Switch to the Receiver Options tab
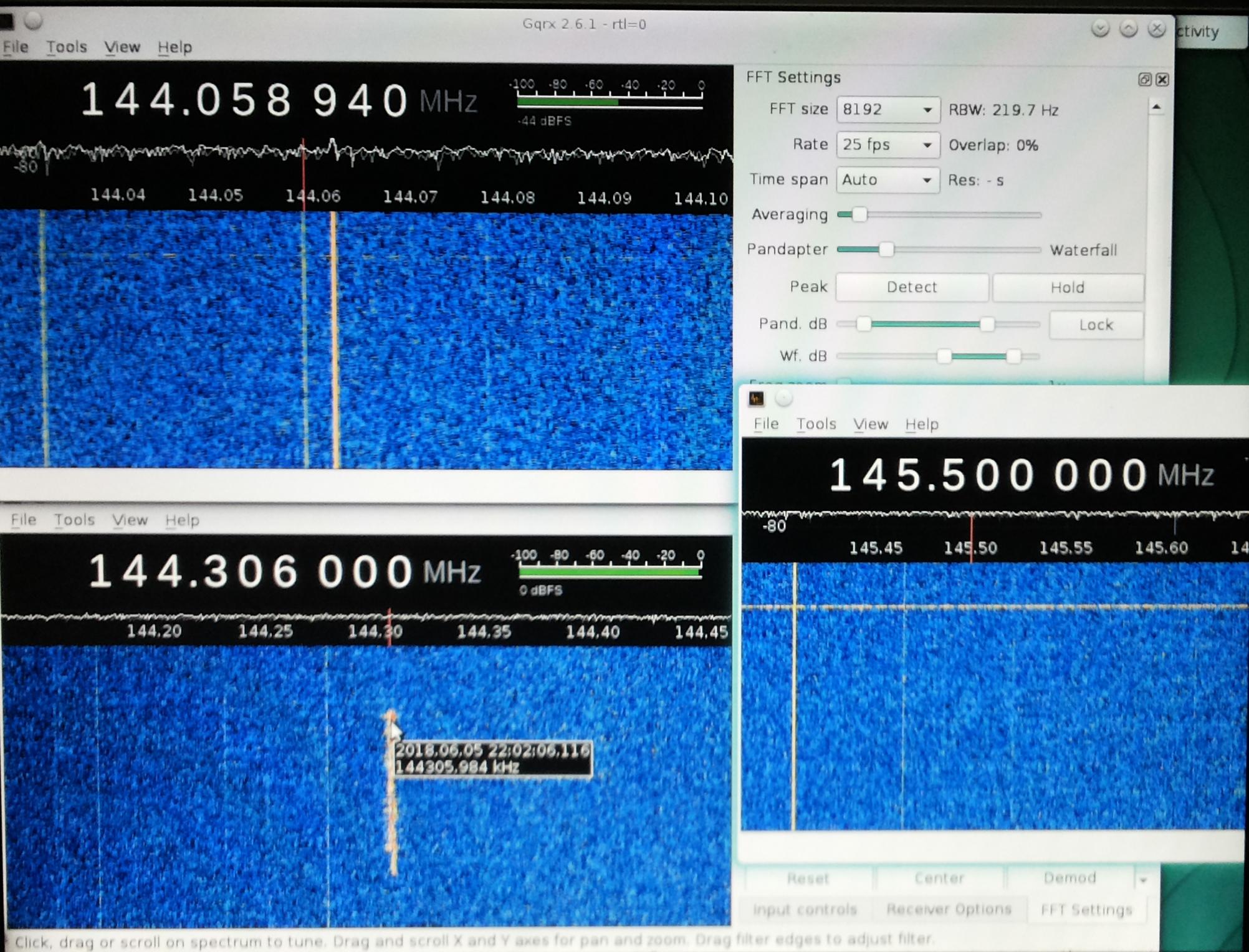The height and width of the screenshot is (952, 1249). (x=948, y=909)
